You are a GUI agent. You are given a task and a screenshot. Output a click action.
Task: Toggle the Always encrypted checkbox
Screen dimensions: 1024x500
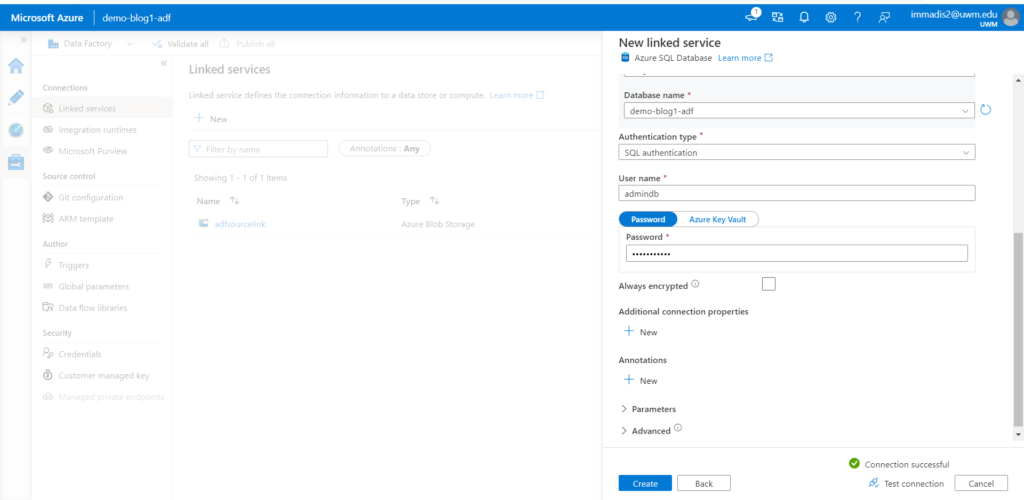pos(769,284)
